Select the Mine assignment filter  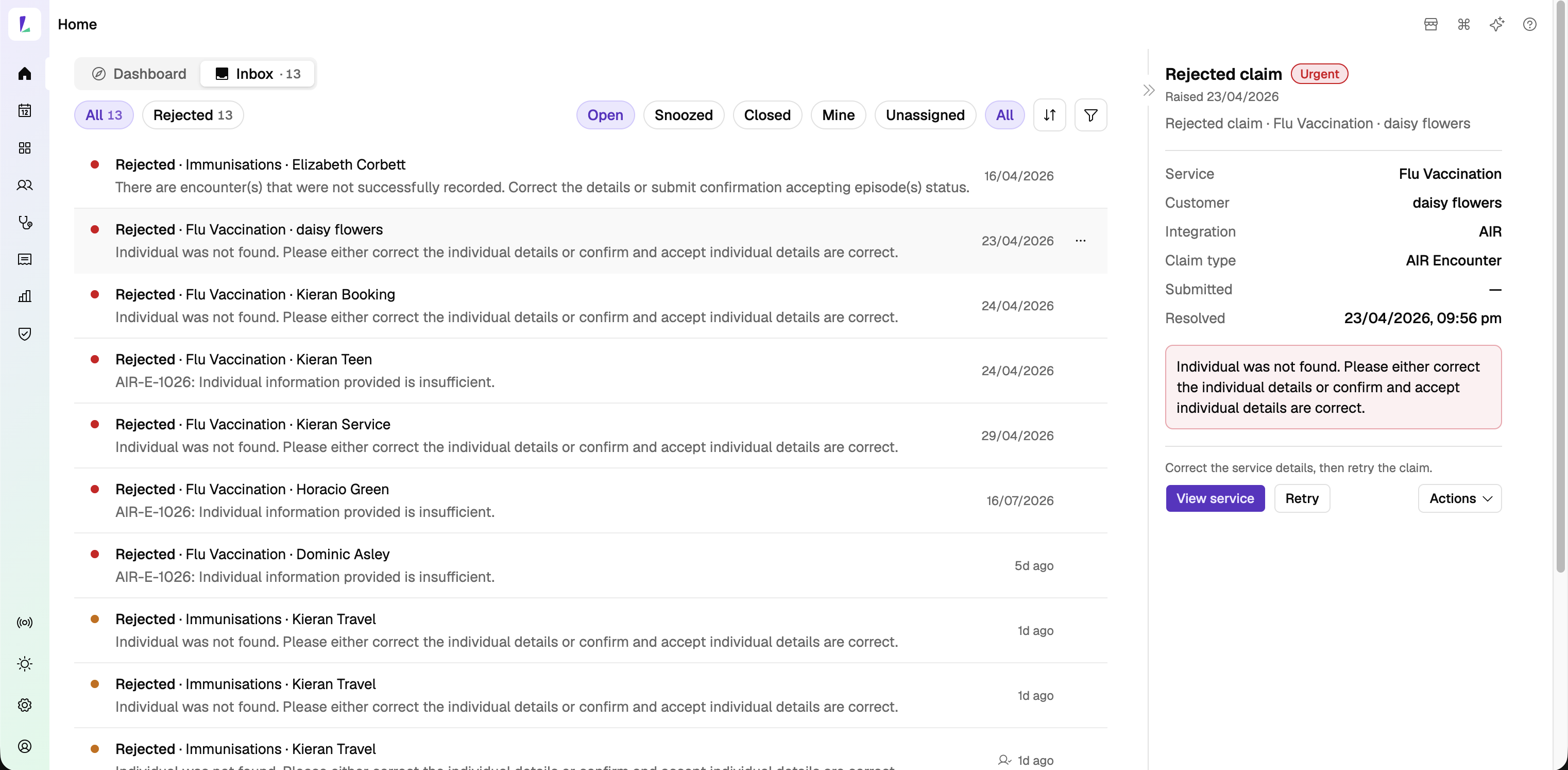[x=838, y=115]
